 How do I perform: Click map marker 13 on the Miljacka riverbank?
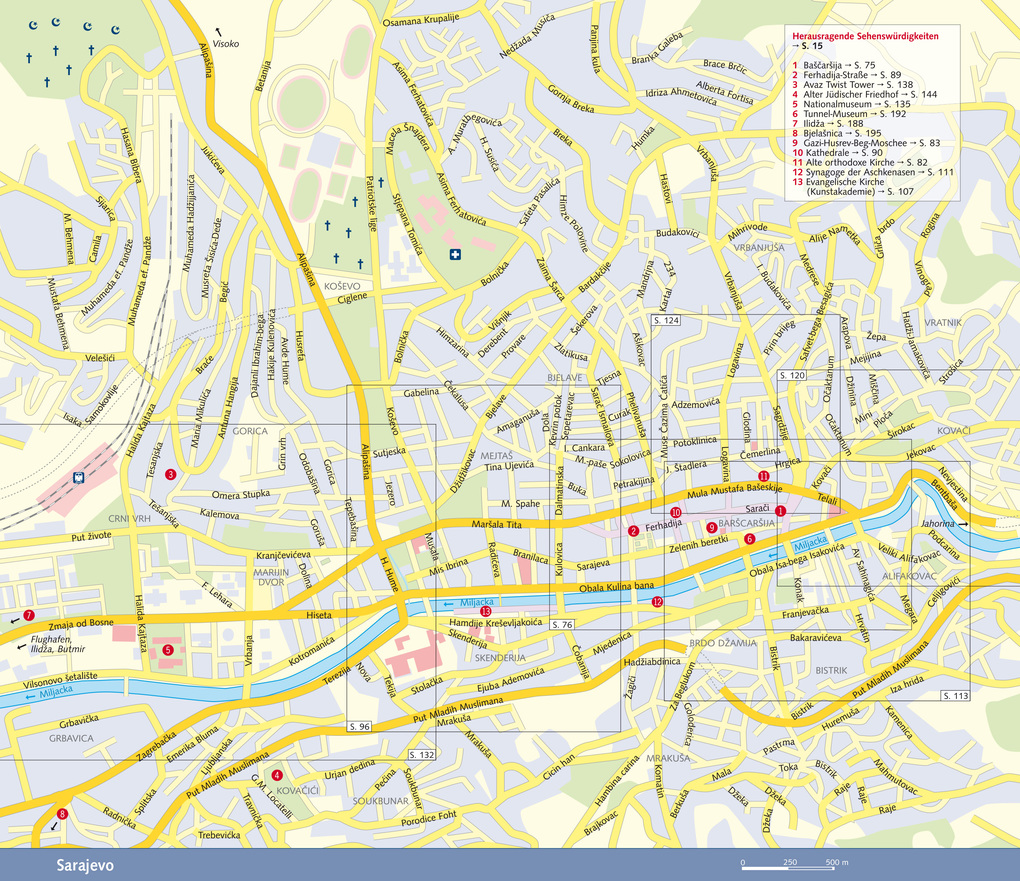486,611
